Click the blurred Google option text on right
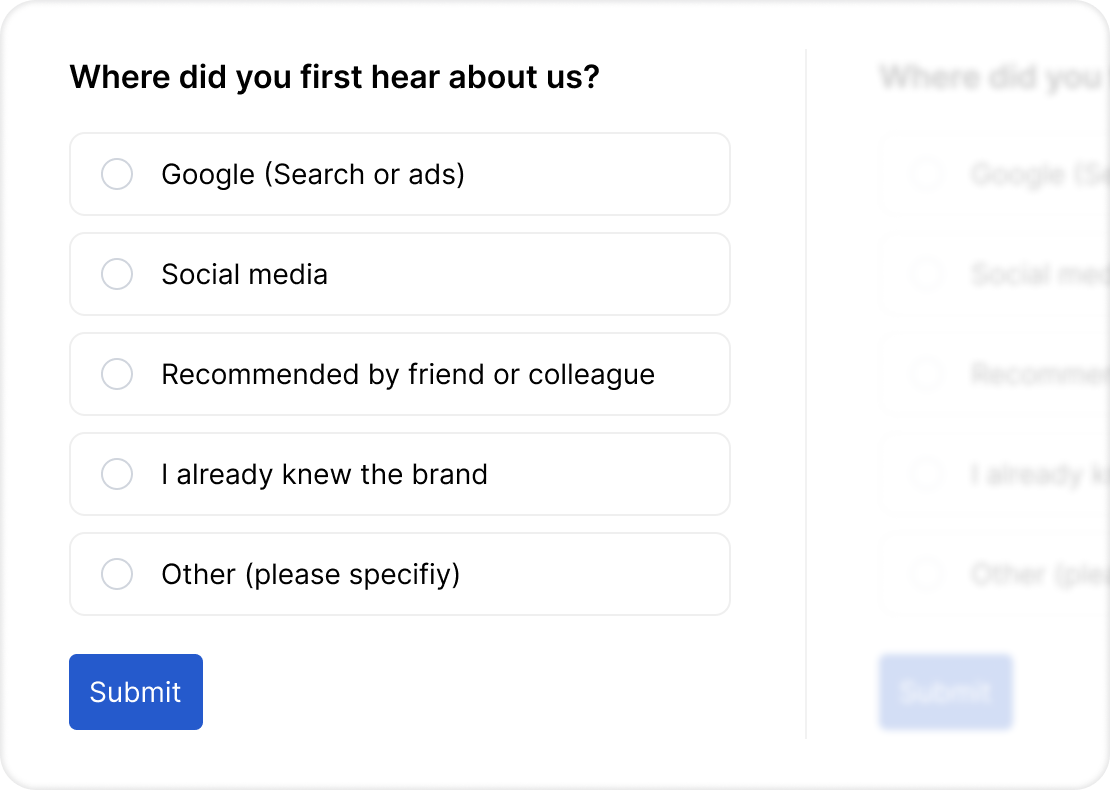The width and height of the screenshot is (1110, 790). pos(1035,175)
